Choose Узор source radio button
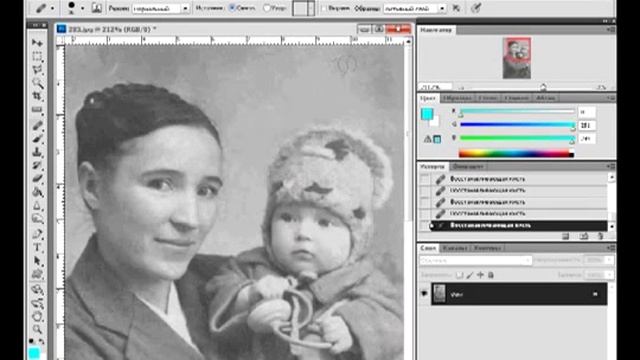640x360 pixels. pyautogui.click(x=267, y=8)
